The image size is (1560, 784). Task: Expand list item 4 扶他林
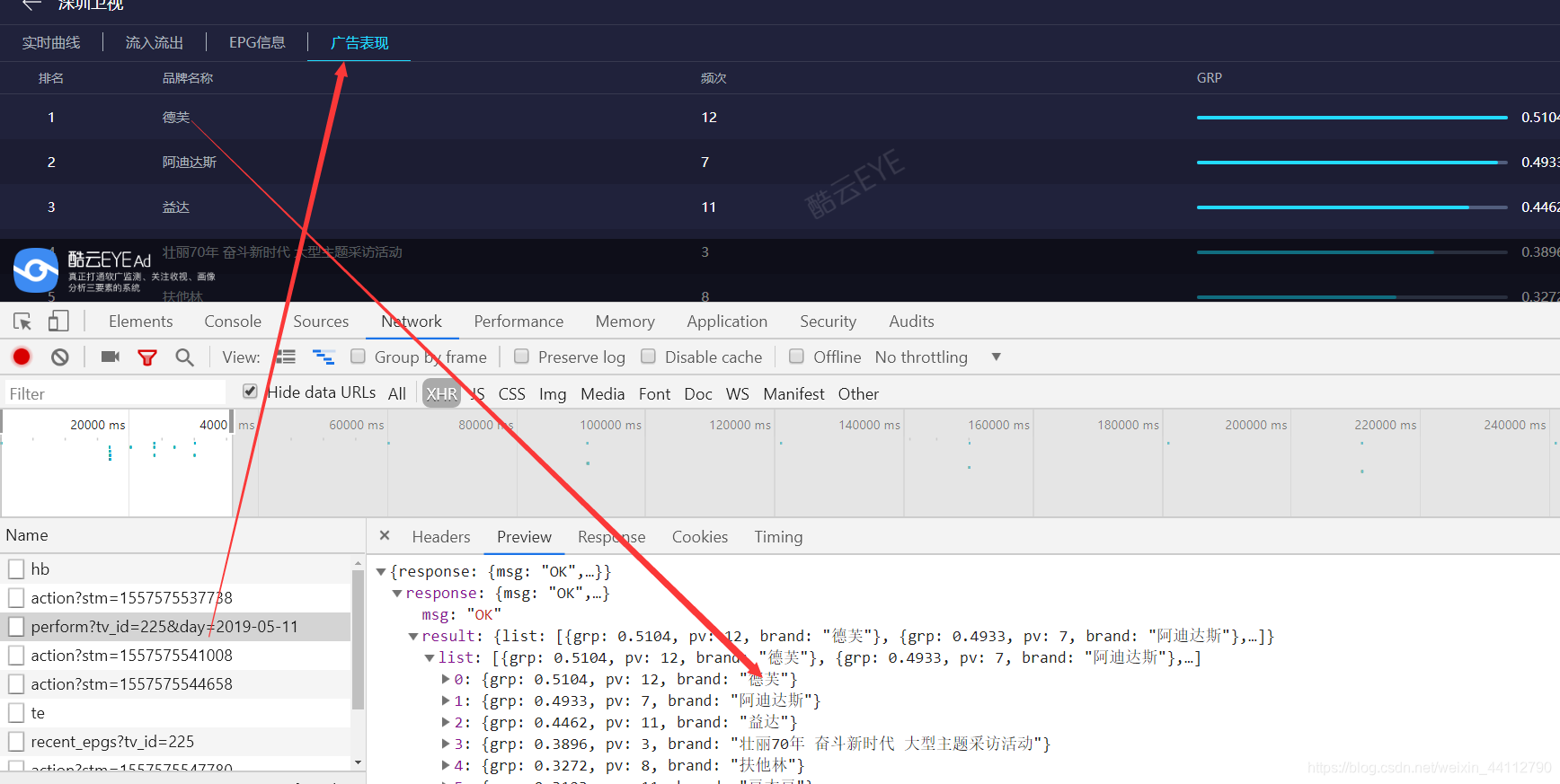pos(446,765)
